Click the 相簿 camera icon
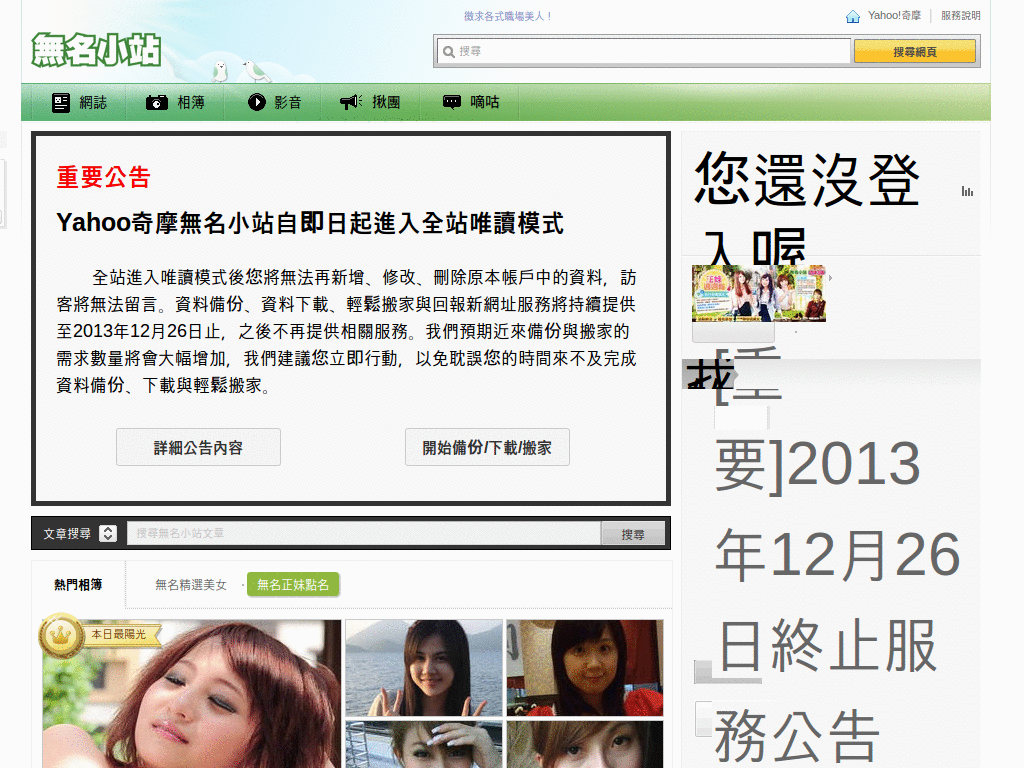Image resolution: width=1024 pixels, height=768 pixels. [157, 103]
